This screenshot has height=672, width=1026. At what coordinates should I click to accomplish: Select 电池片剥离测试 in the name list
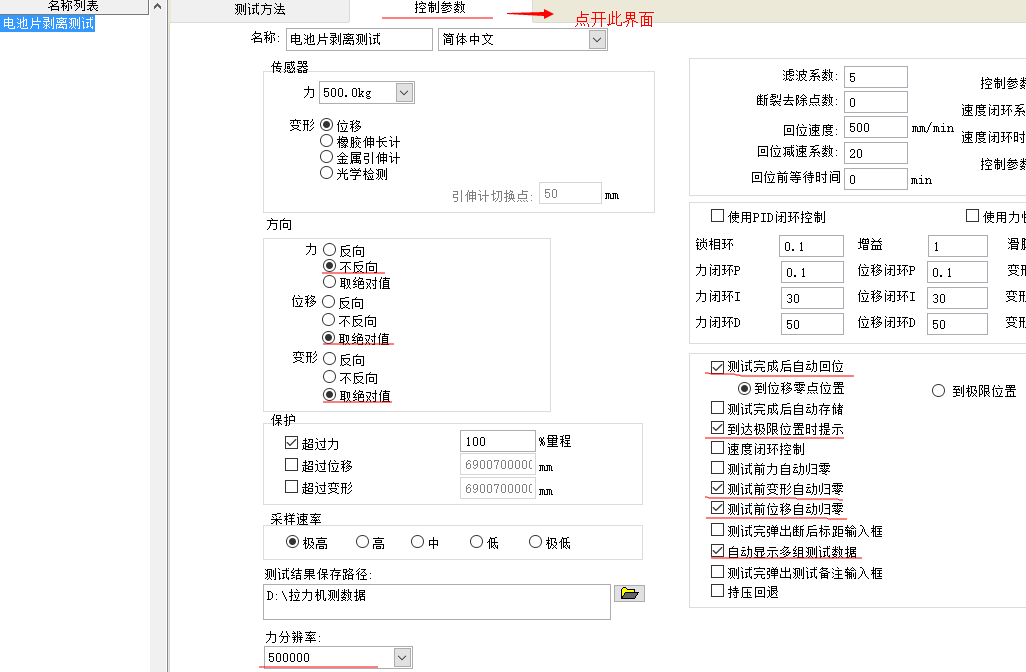(x=48, y=23)
